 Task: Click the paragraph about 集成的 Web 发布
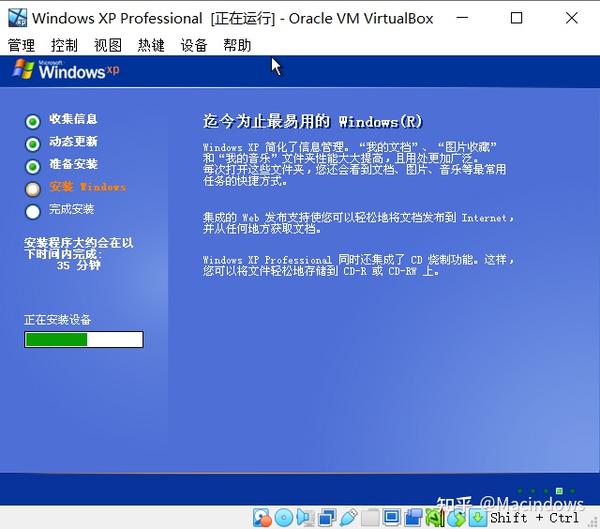(x=359, y=223)
